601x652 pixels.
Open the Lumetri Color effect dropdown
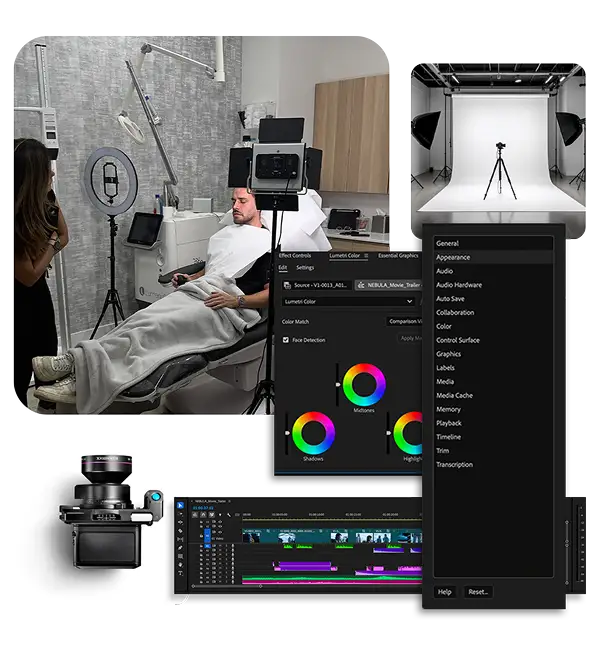[347, 301]
